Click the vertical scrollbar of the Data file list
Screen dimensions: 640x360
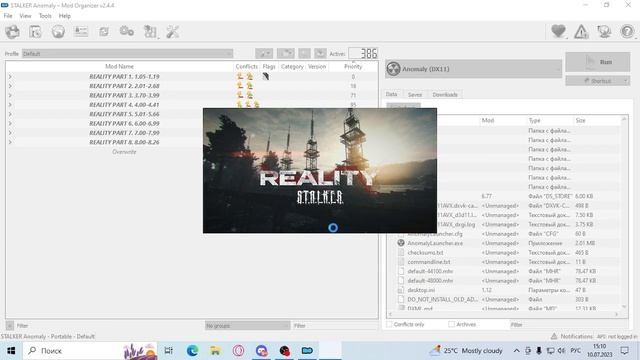tap(624, 212)
